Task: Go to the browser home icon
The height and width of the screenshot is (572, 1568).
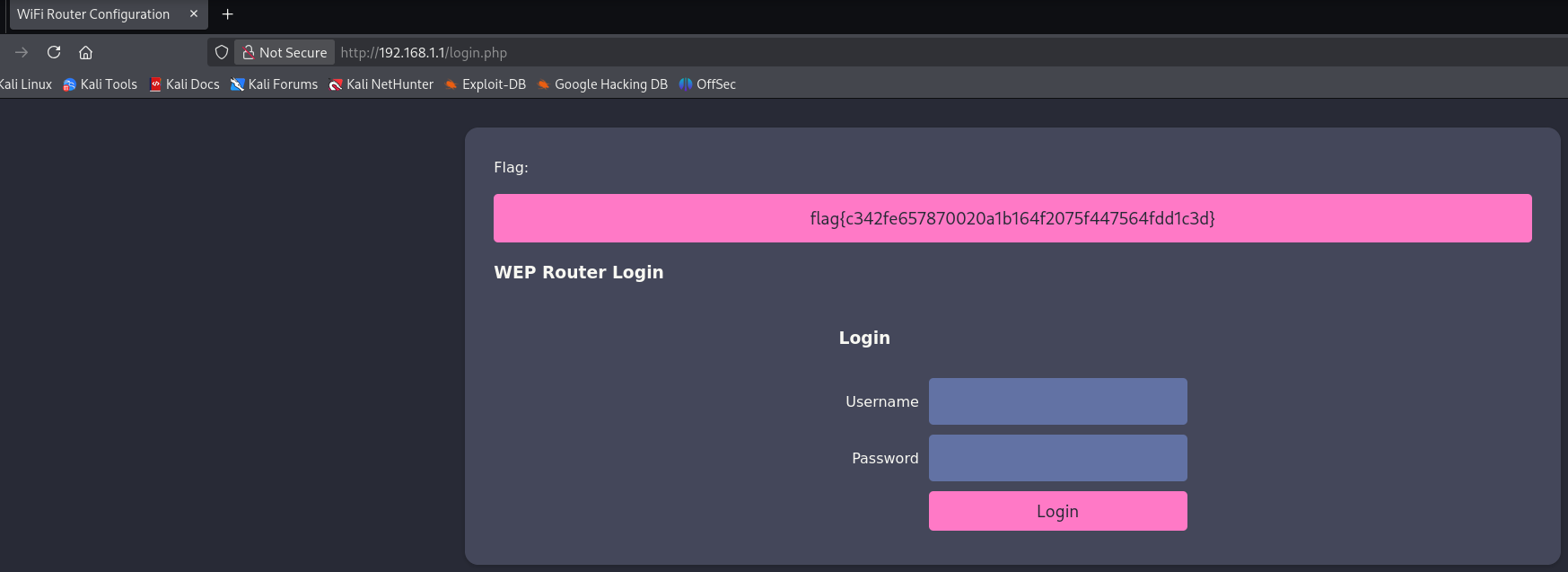Action: [x=86, y=52]
